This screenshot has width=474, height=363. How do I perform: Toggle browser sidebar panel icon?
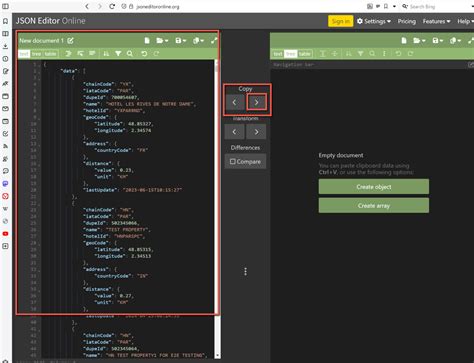[x=5, y=6]
